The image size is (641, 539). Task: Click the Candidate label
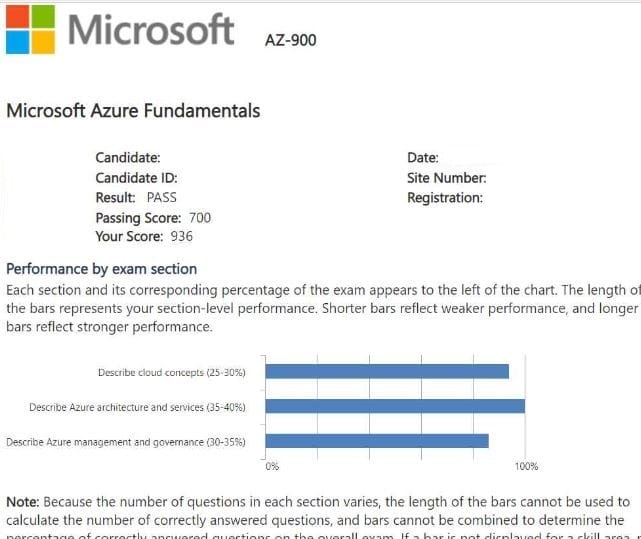coord(128,157)
